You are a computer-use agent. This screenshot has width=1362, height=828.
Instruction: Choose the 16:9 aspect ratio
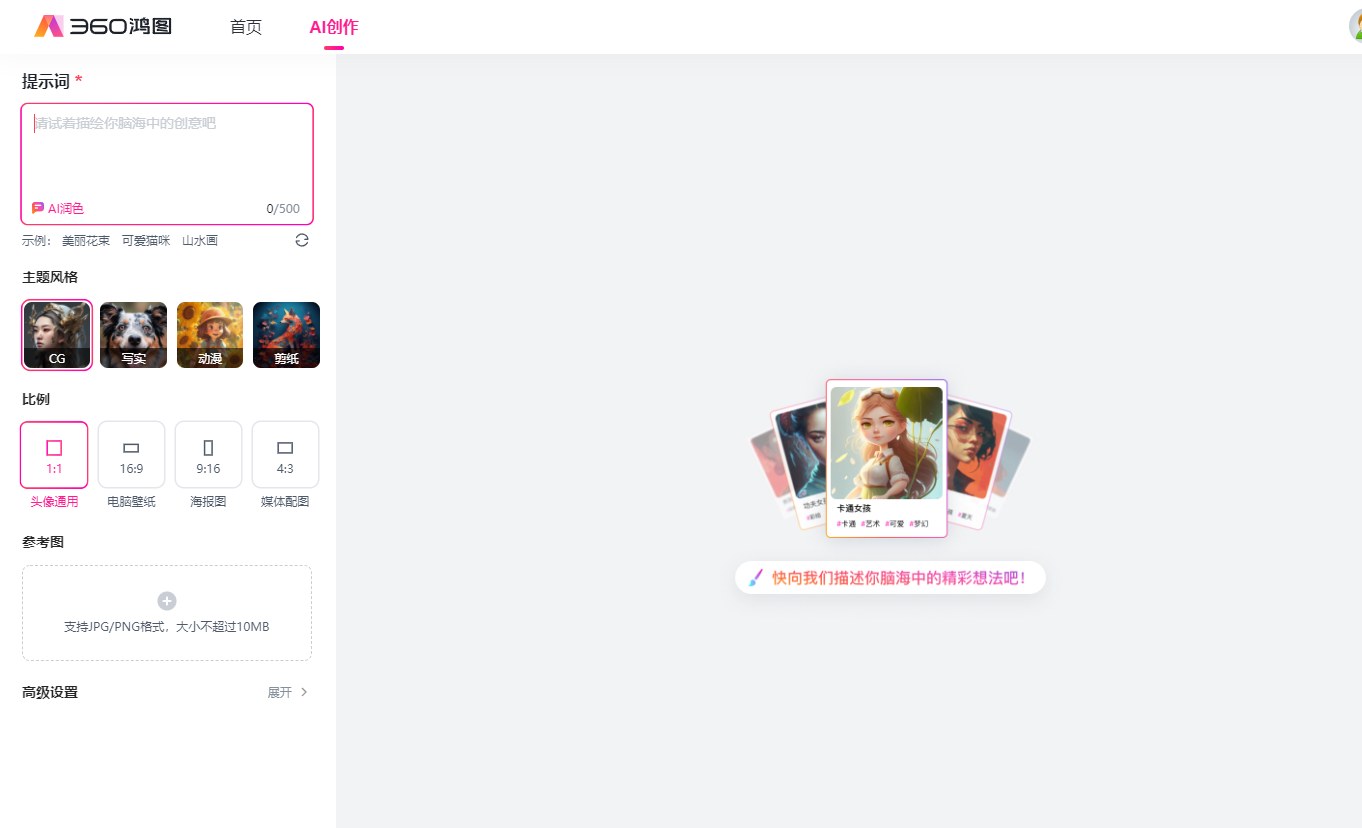click(x=131, y=455)
